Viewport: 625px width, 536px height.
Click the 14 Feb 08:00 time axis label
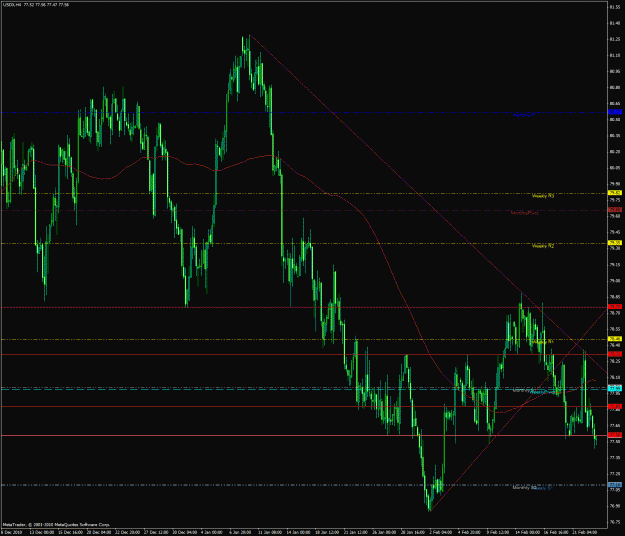(527, 532)
